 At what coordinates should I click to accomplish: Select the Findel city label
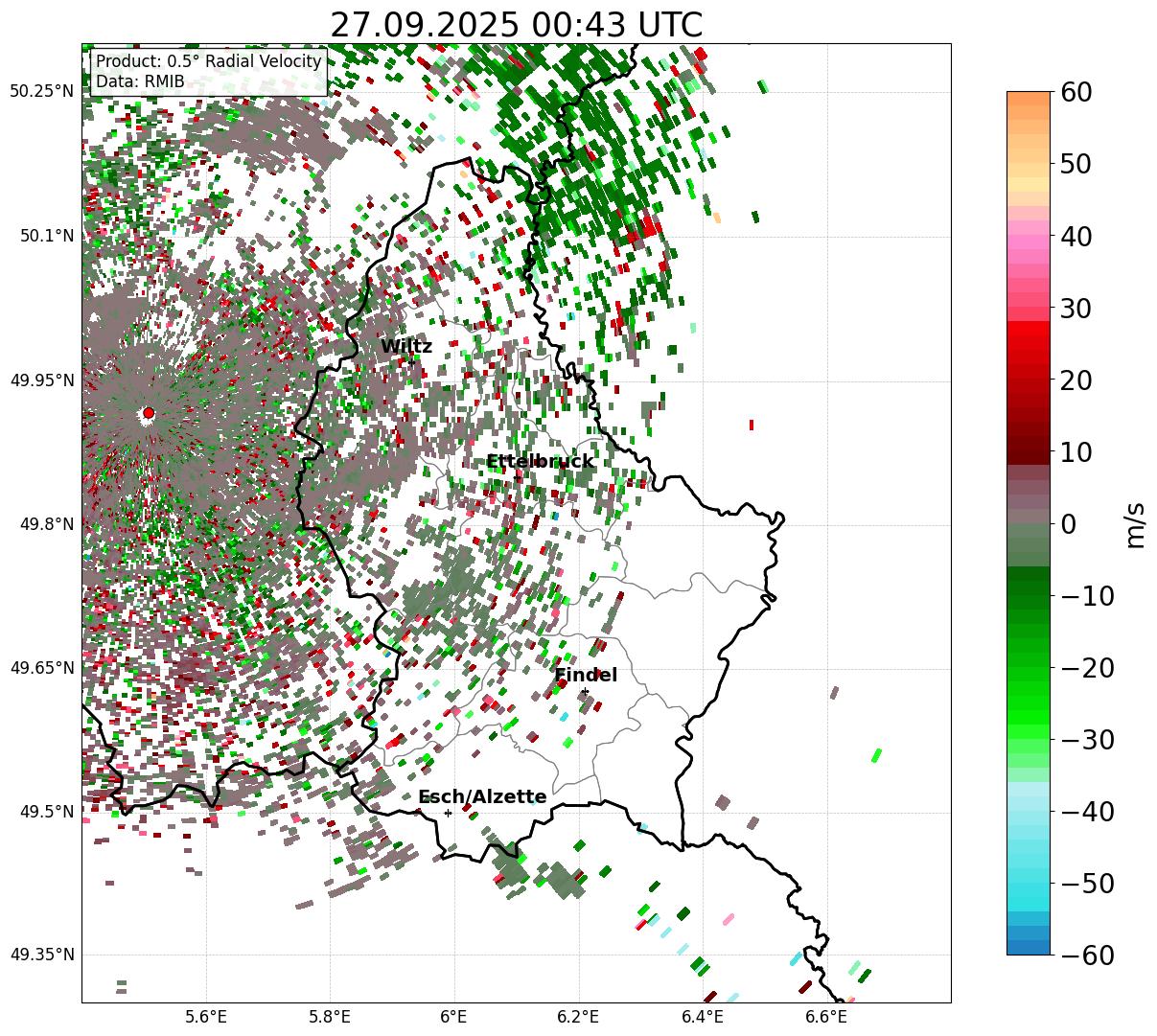[586, 676]
